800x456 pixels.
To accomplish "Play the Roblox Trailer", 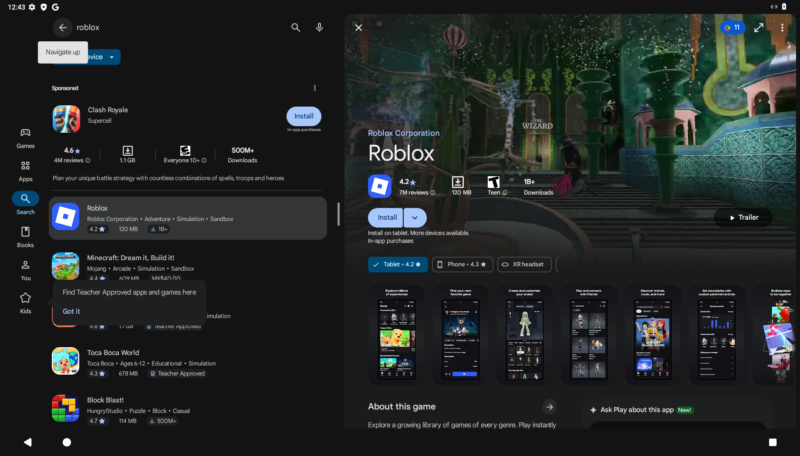I will [743, 218].
